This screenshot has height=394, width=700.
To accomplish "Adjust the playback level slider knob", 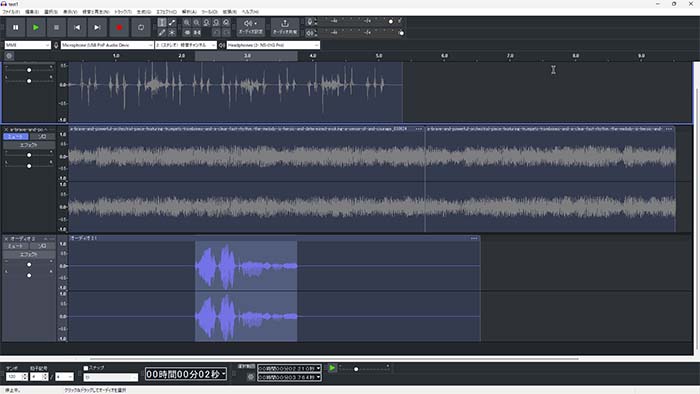I will pyautogui.click(x=401, y=33).
